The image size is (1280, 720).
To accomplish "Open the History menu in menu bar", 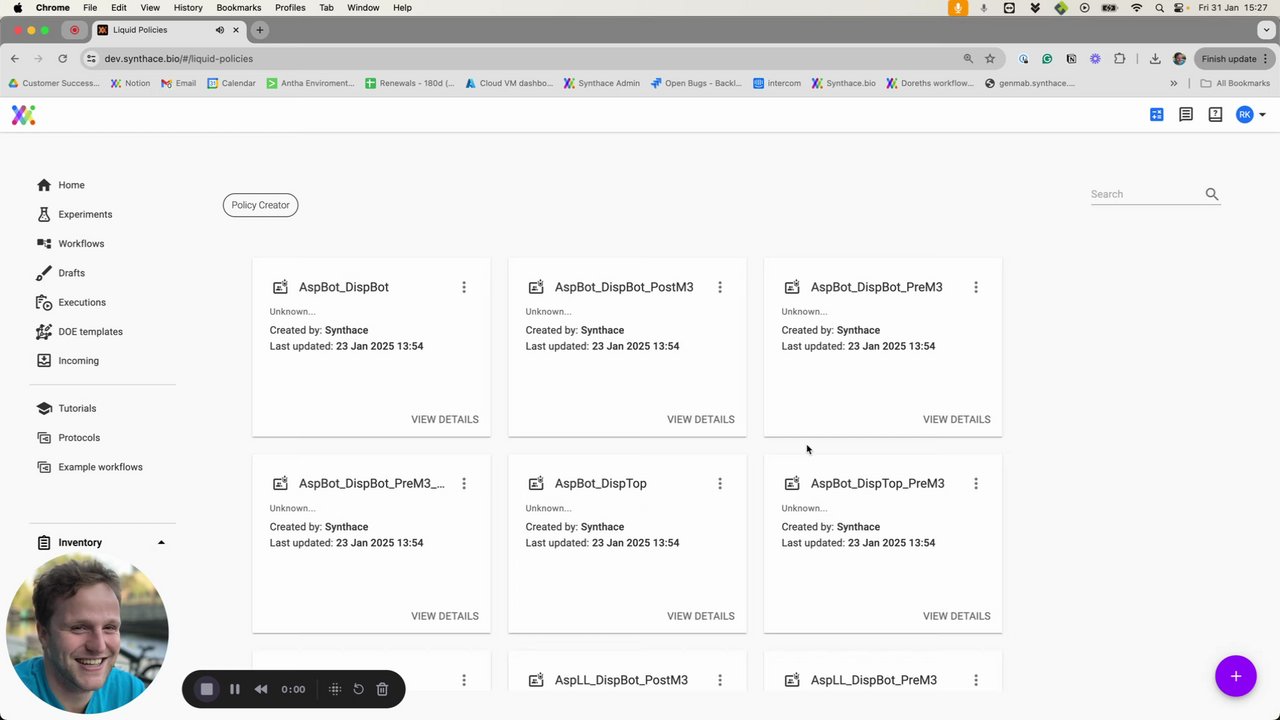I will coord(188,7).
